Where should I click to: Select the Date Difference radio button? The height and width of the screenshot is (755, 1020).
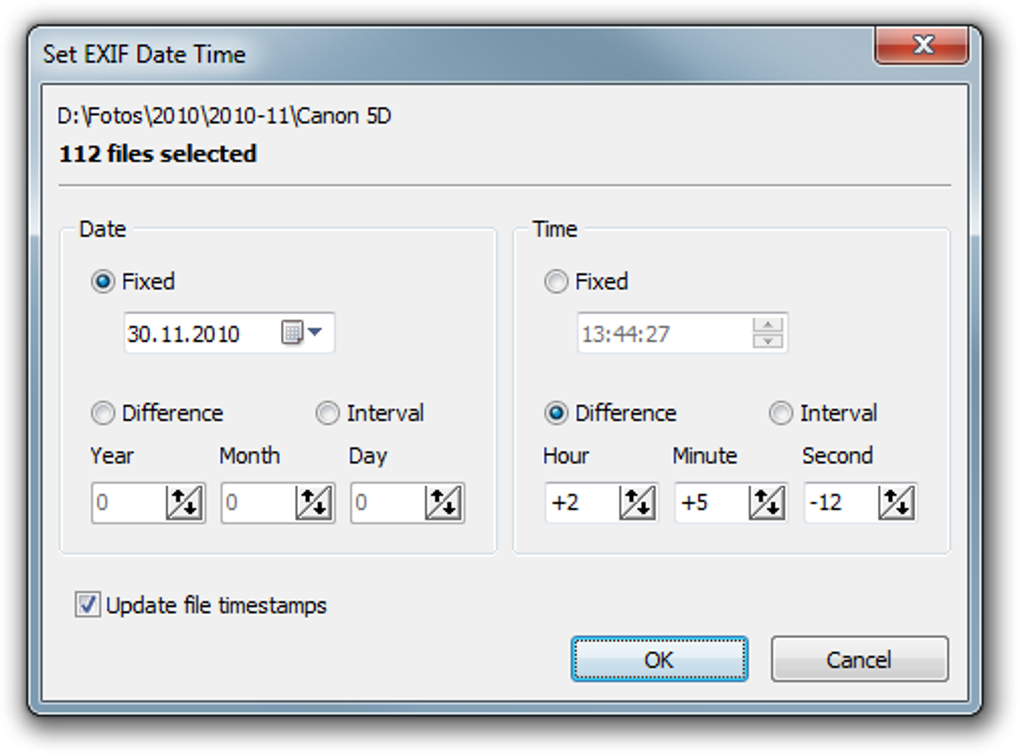click(x=103, y=413)
